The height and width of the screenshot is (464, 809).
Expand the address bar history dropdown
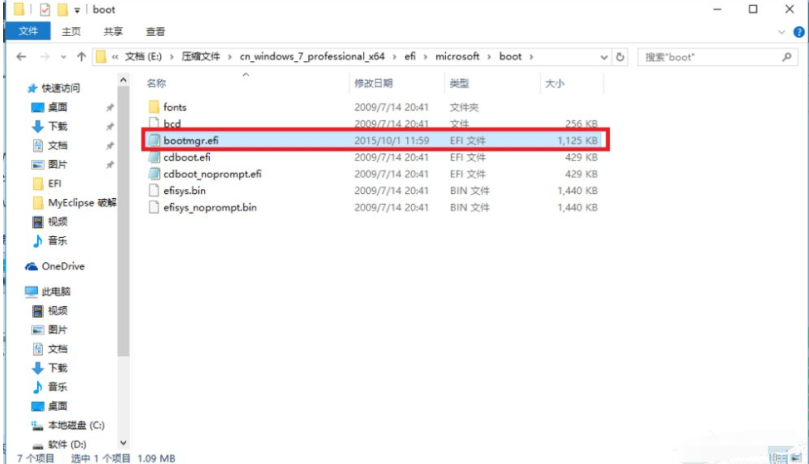(x=604, y=57)
